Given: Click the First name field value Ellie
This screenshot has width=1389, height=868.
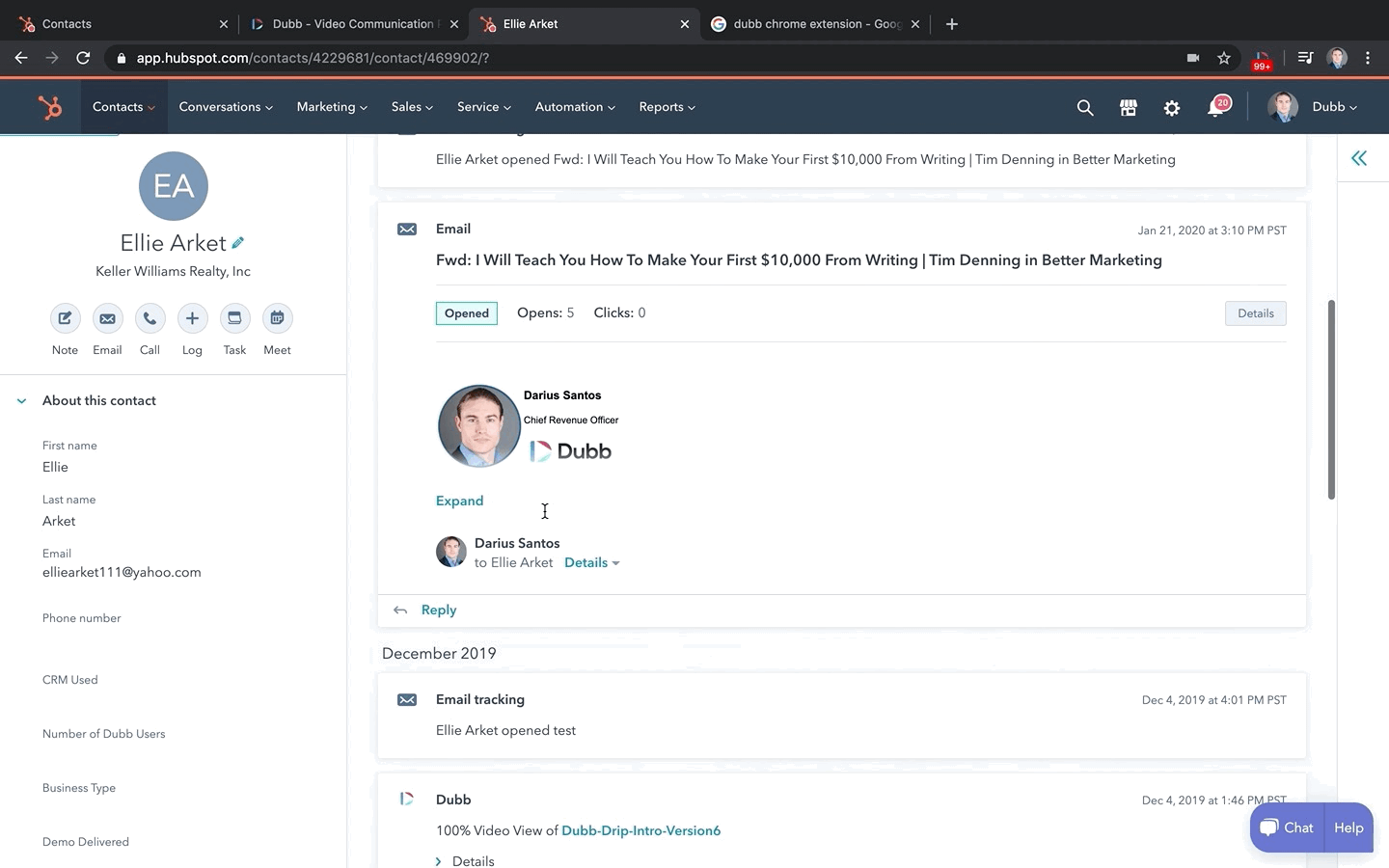Looking at the screenshot, I should click(55, 467).
